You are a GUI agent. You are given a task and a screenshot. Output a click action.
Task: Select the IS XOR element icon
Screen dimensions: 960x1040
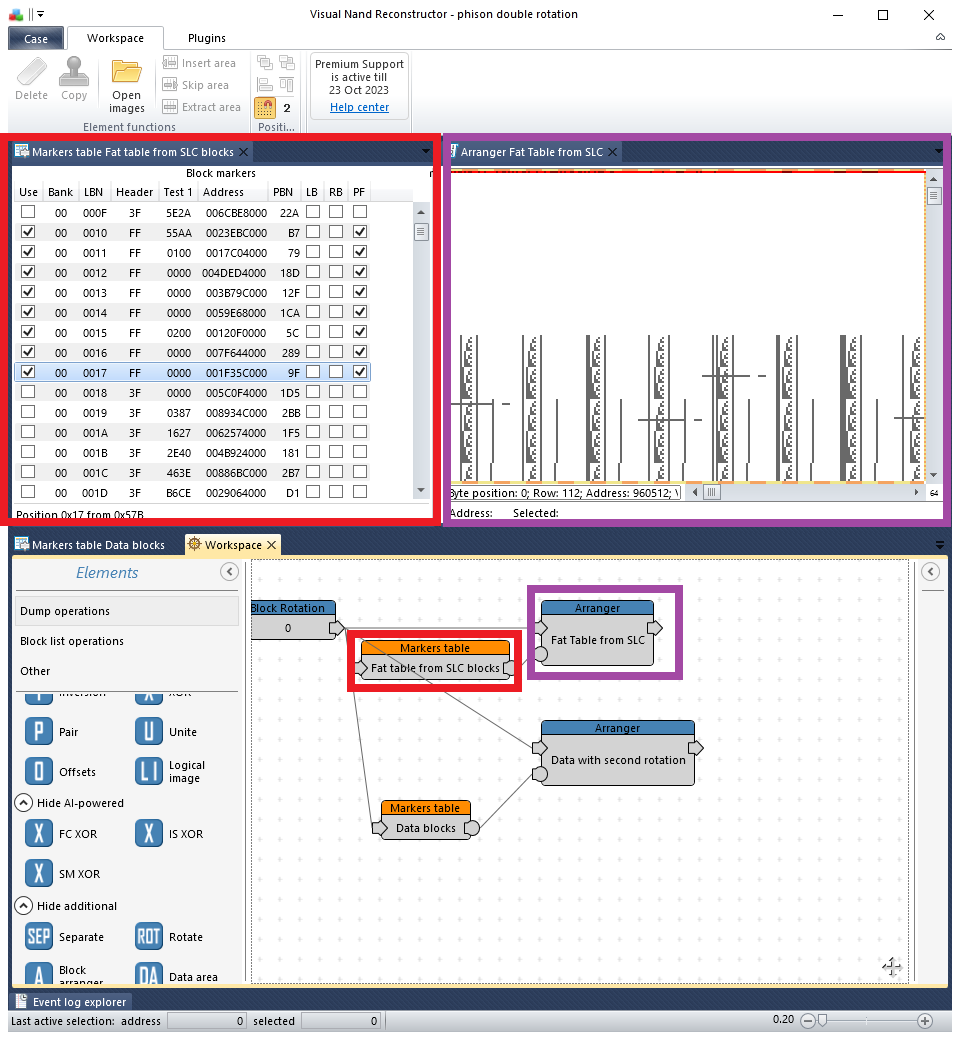(149, 834)
